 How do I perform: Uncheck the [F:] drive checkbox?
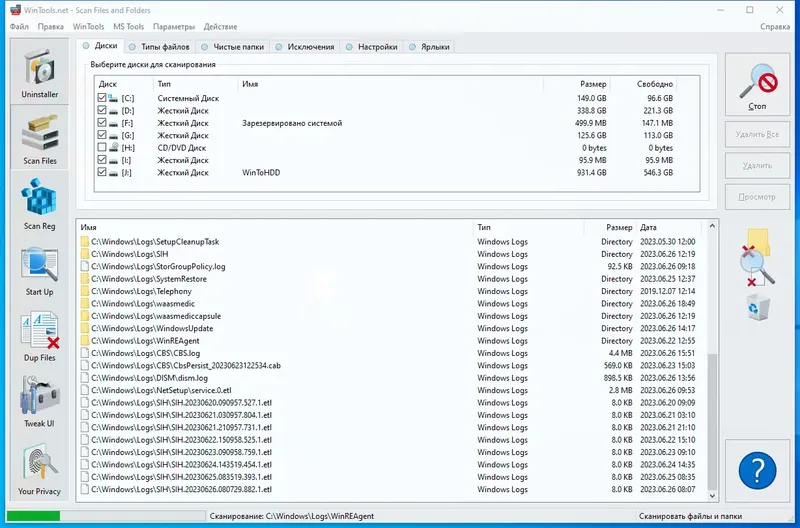point(102,122)
